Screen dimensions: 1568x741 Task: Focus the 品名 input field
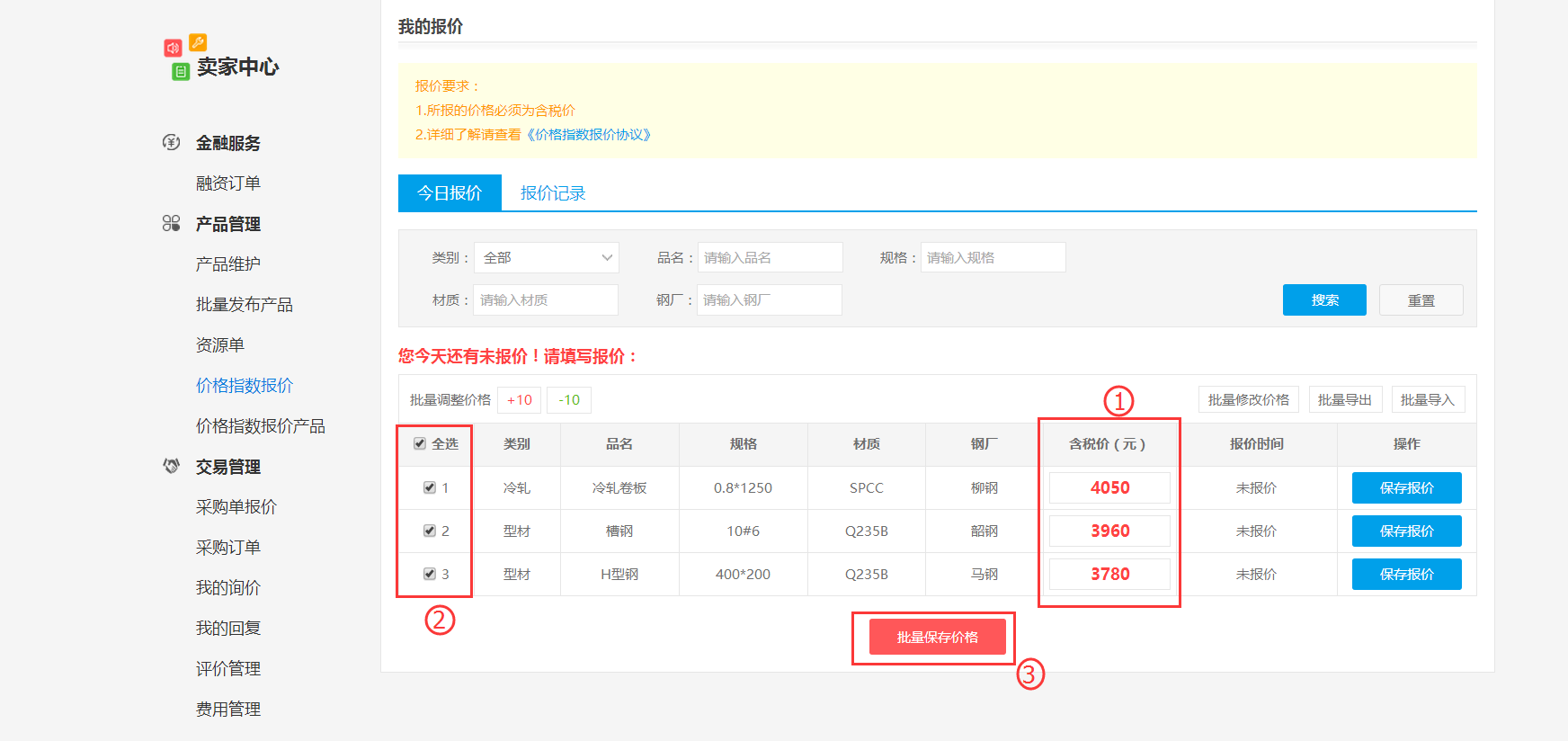coord(771,257)
